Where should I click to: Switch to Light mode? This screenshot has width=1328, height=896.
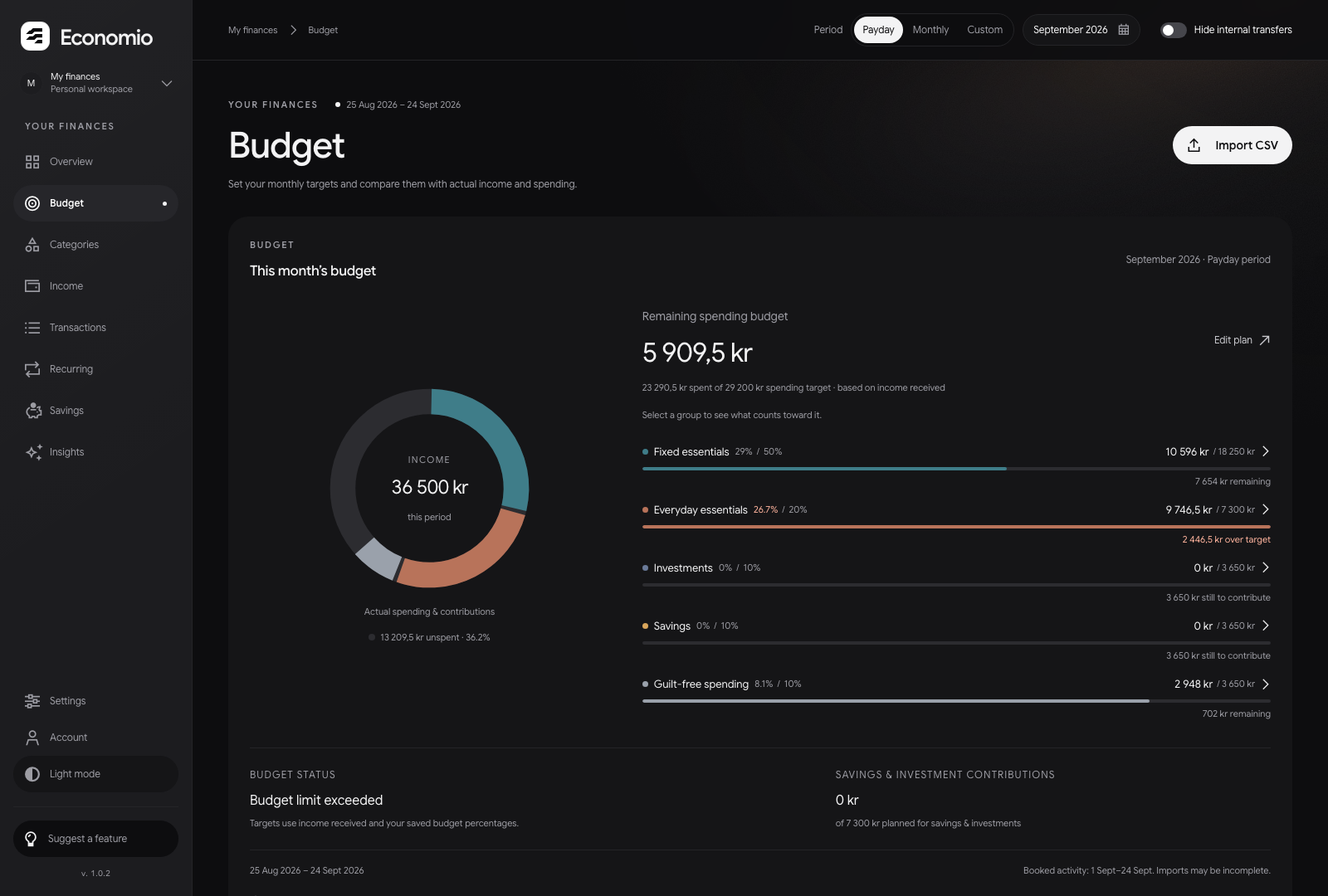[95, 774]
